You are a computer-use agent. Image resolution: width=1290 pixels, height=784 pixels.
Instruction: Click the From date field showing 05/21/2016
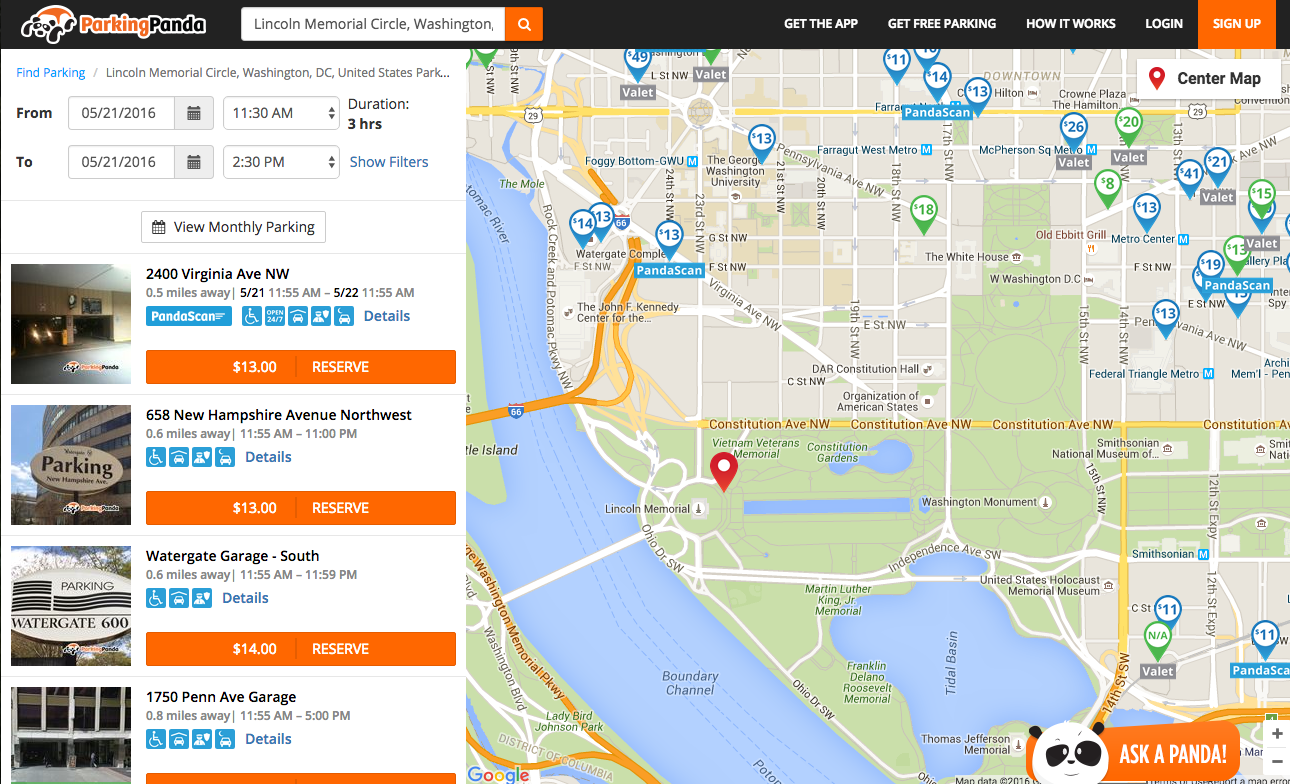[121, 113]
